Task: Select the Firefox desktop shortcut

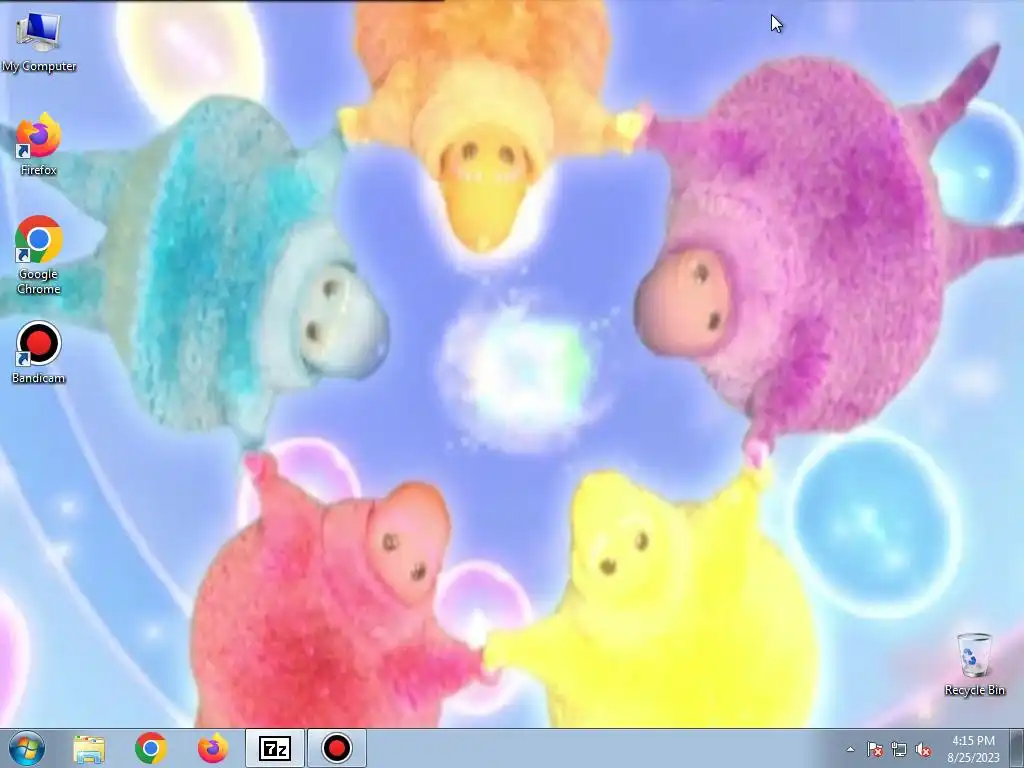Action: click(39, 144)
